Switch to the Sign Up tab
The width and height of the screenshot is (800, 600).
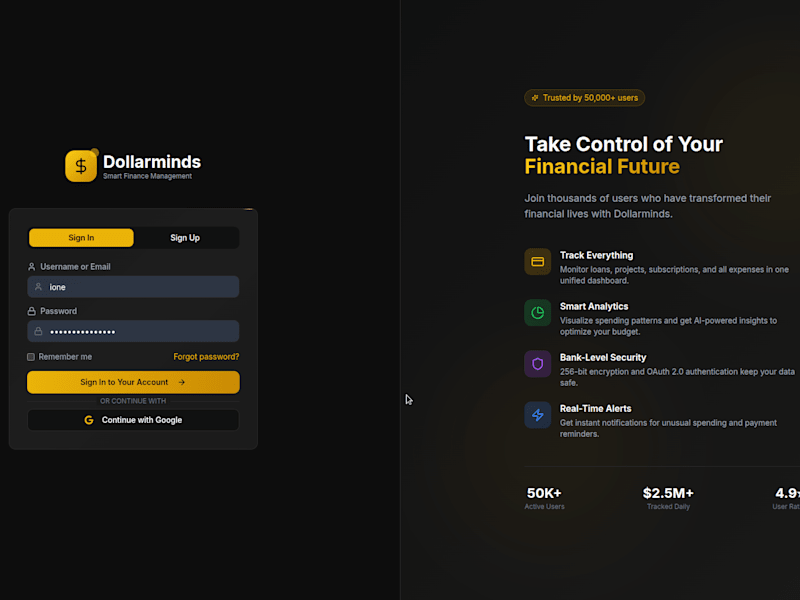click(x=185, y=238)
